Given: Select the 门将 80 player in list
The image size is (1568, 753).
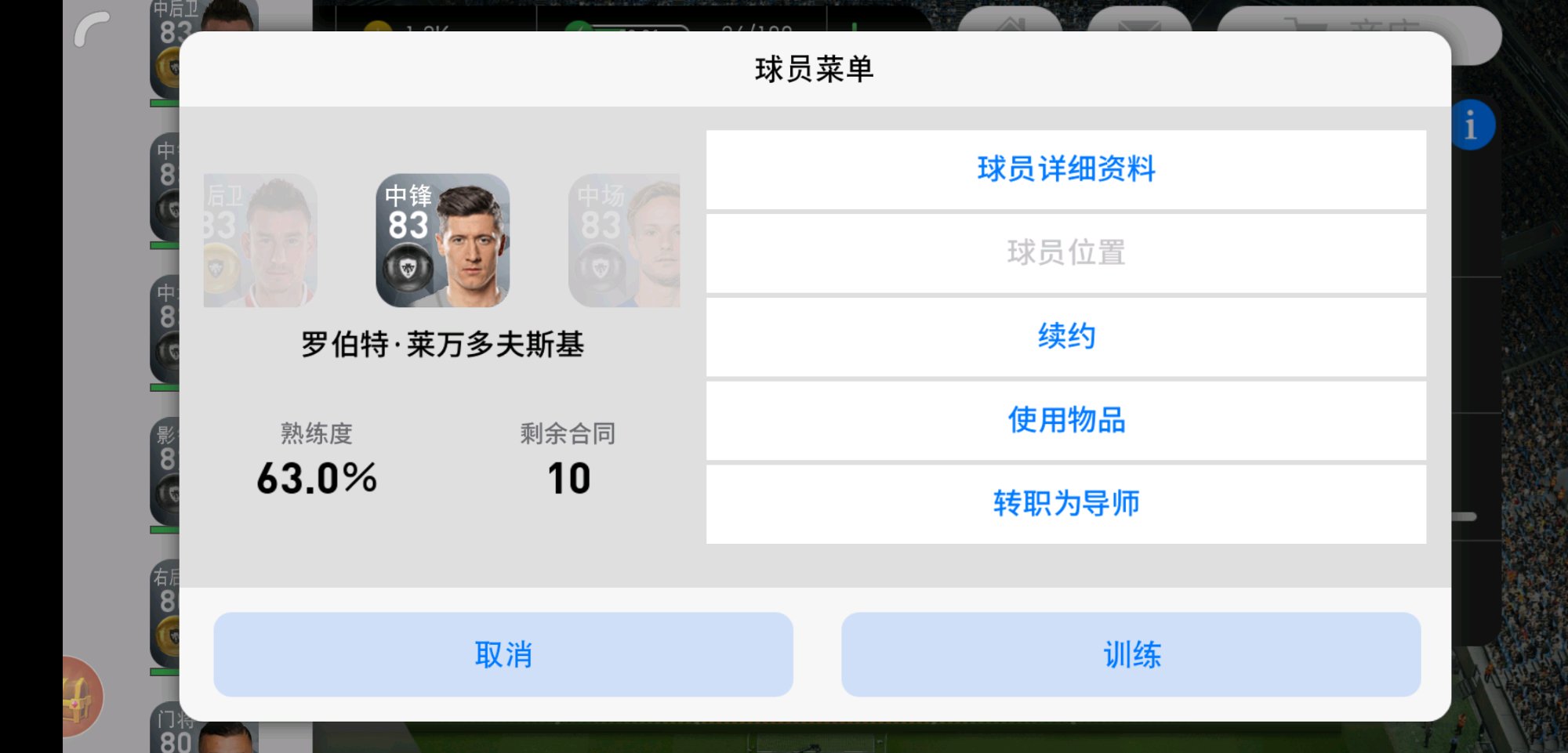Looking at the screenshot, I should point(204,729).
